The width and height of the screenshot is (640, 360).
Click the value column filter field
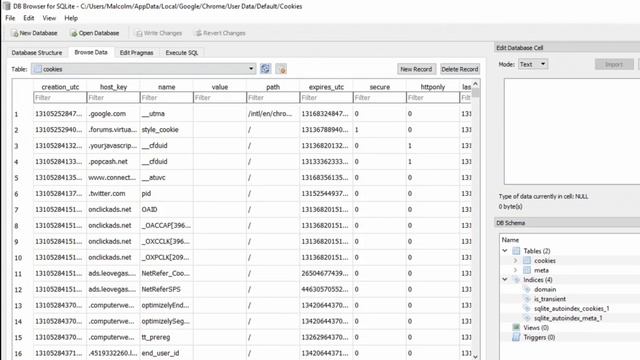click(220, 98)
